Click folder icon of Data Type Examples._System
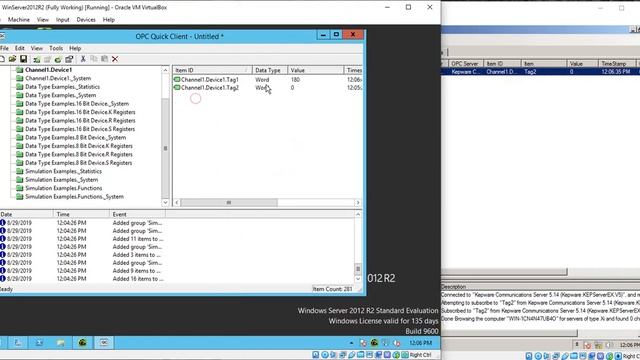Screen dimensions: 640x360 click(19, 95)
